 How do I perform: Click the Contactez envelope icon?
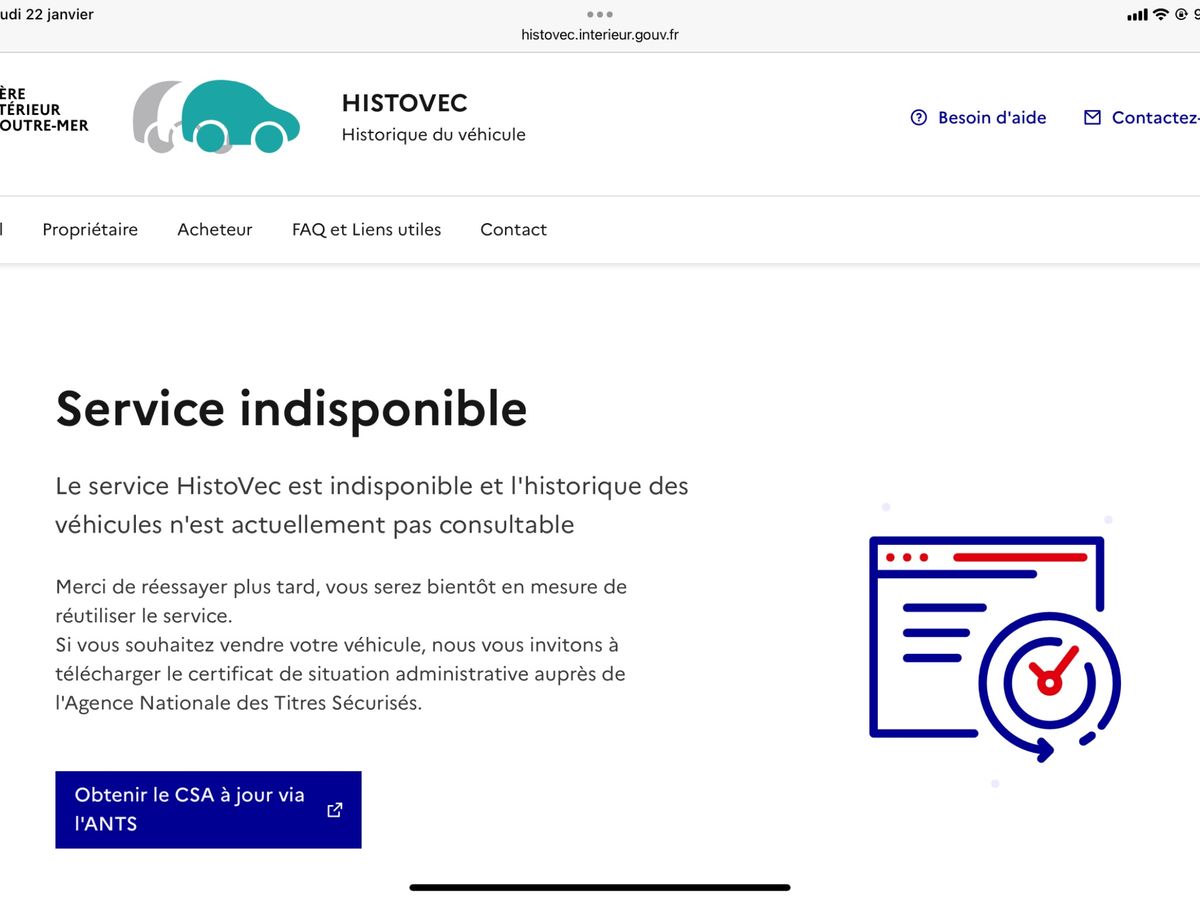(x=1092, y=117)
